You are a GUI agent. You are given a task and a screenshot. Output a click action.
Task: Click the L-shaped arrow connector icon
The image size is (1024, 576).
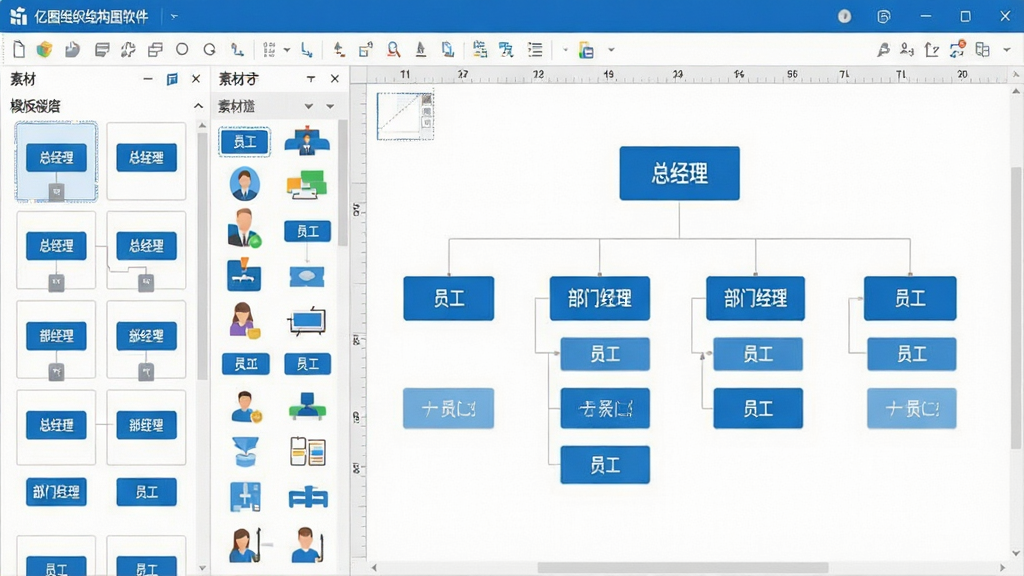coord(306,49)
